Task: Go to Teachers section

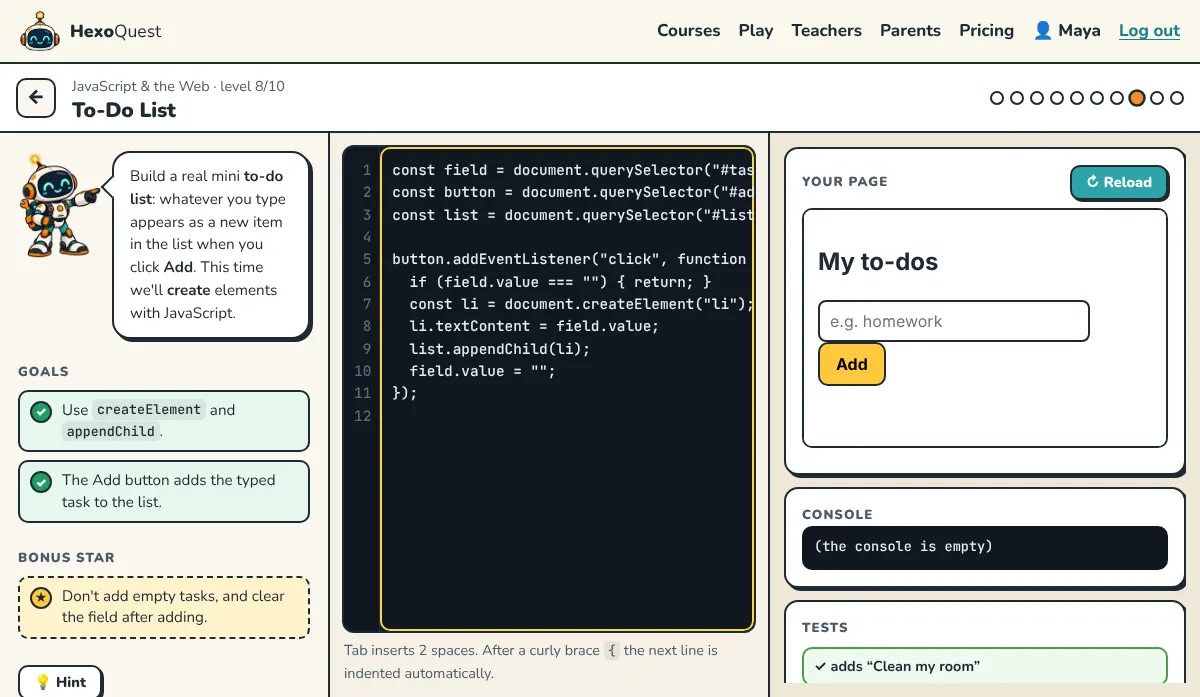Action: tap(827, 30)
